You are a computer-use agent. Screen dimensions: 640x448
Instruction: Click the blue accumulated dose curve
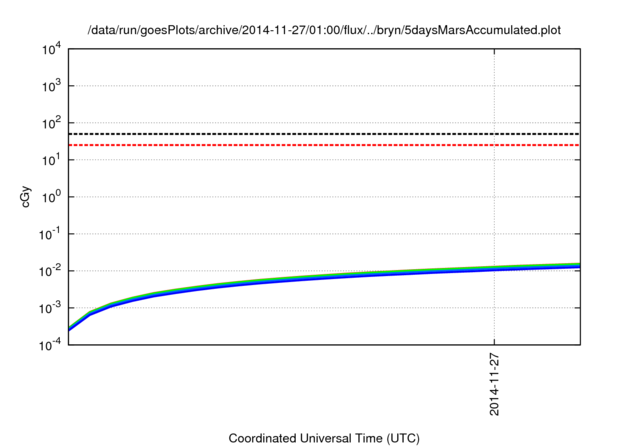[x=324, y=277]
